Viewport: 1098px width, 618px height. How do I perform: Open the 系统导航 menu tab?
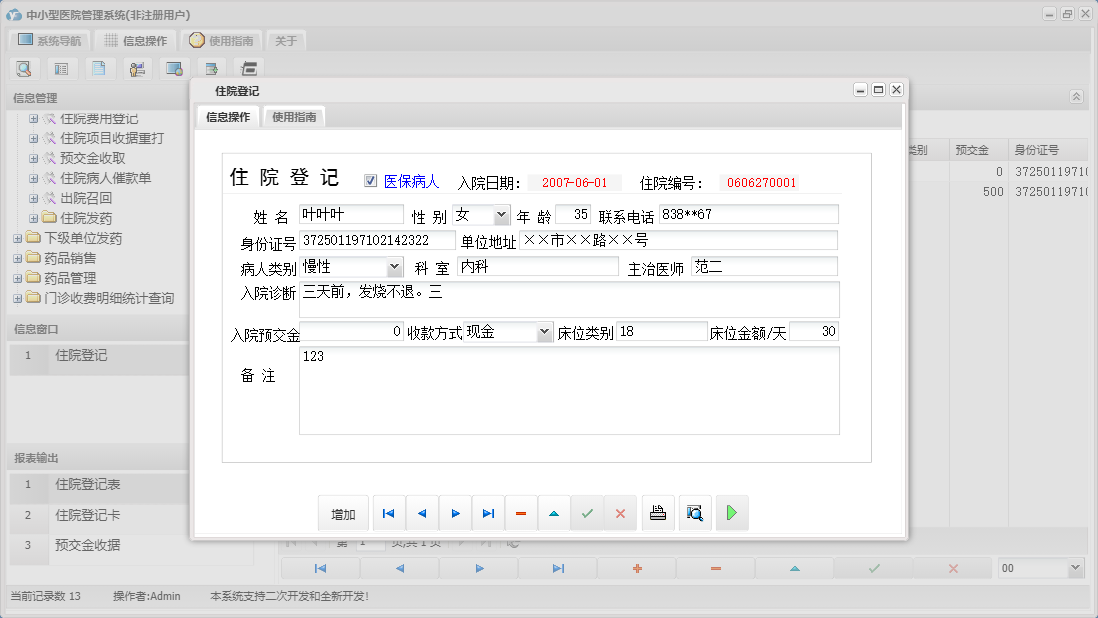[47, 40]
